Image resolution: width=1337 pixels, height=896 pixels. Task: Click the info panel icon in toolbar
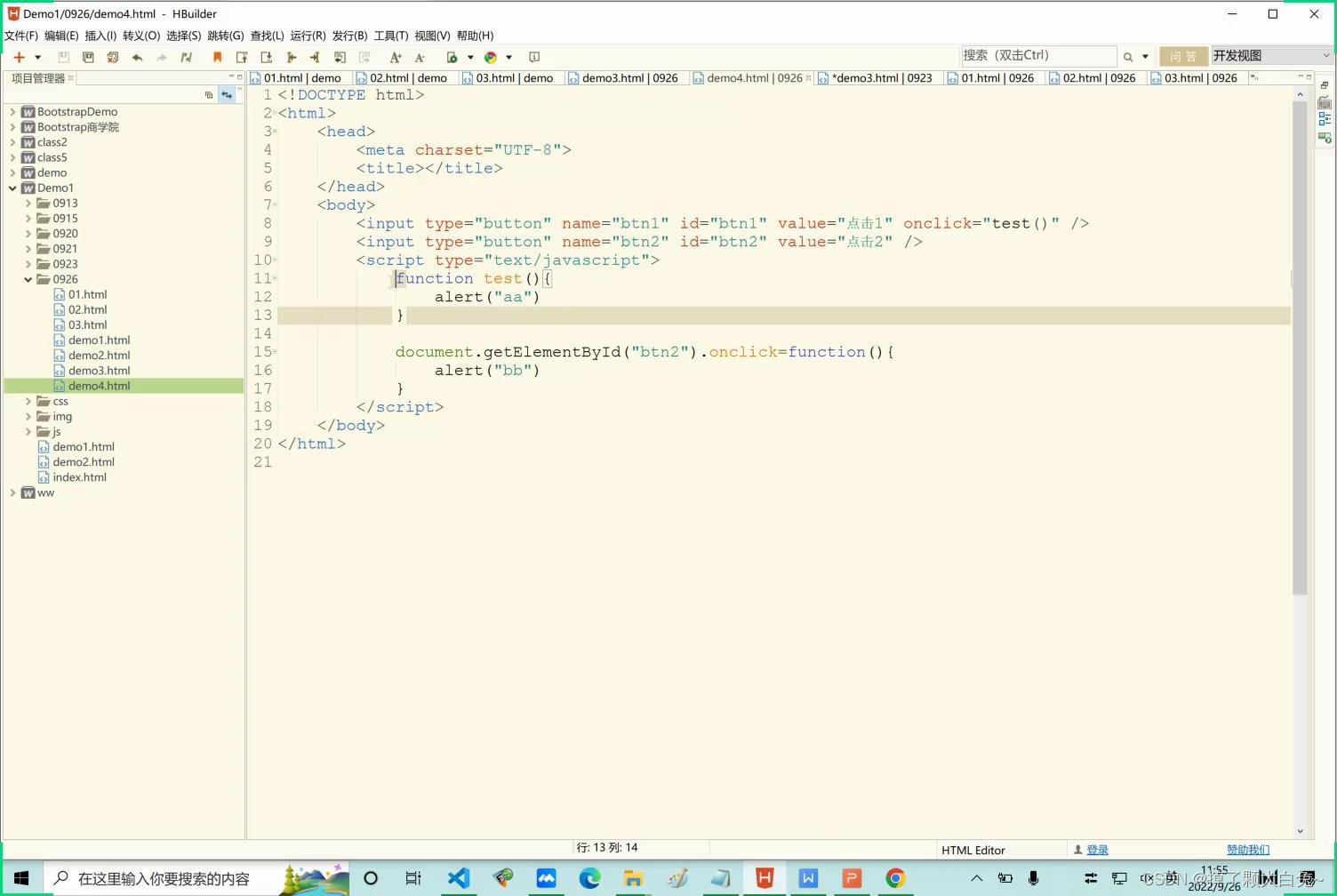[x=534, y=57]
